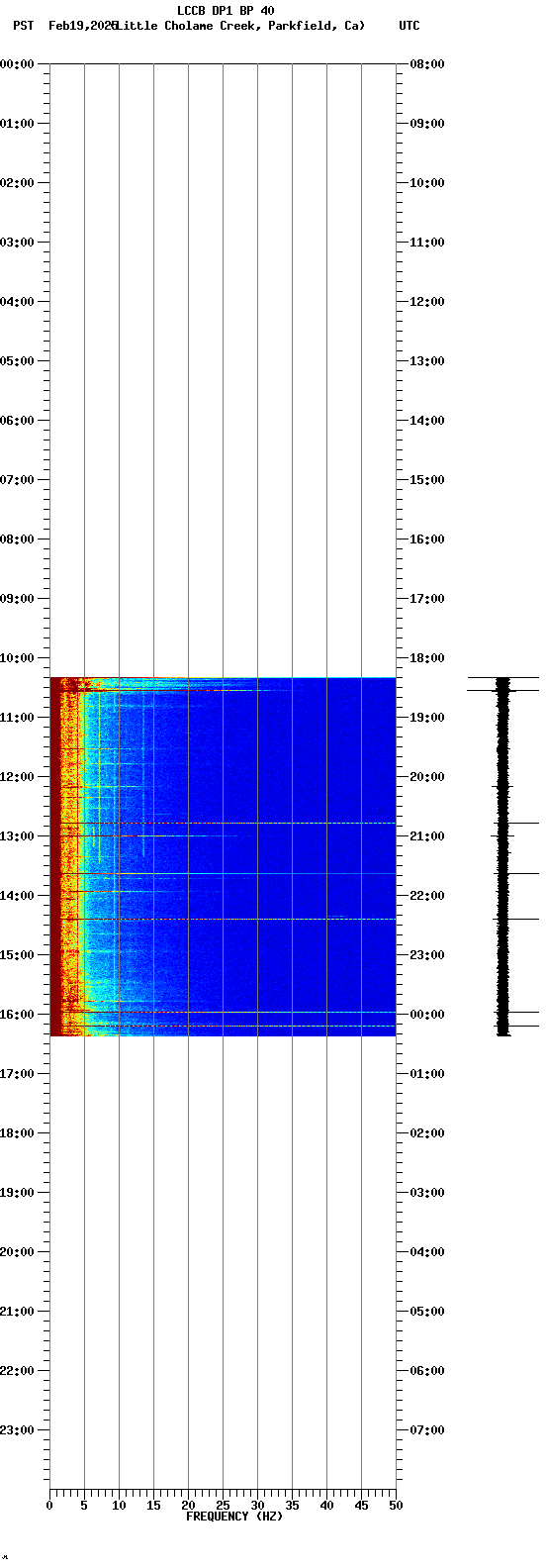
Task: Click the 'Little Cholame Creek, Parkfield, Ca' station name
Action: [240, 26]
